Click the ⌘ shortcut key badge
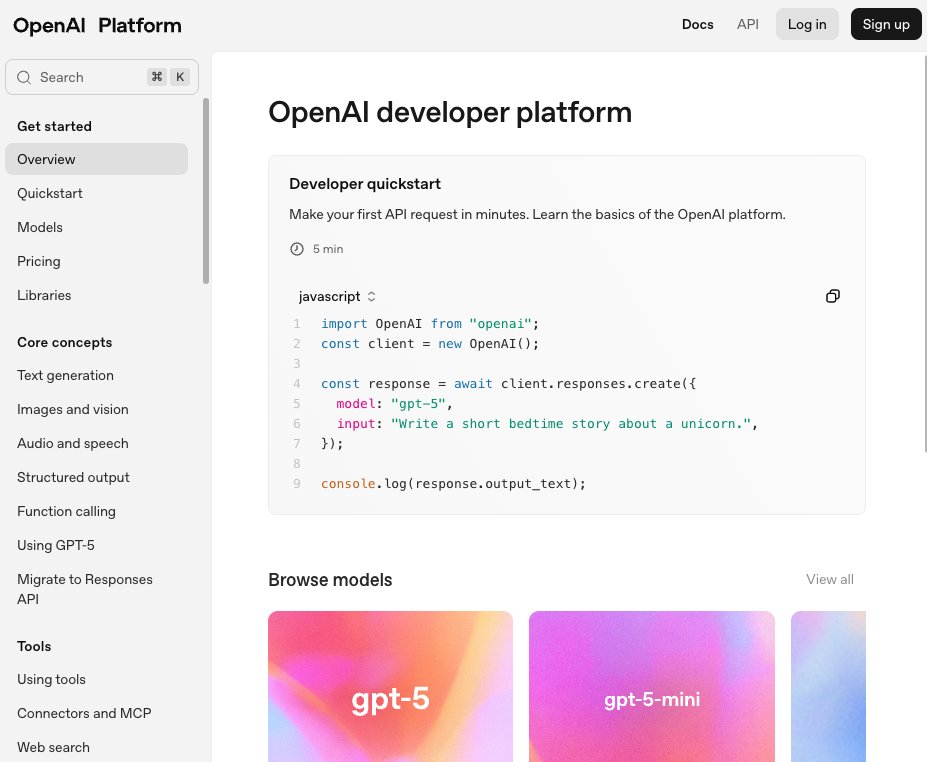Viewport: 927px width, 762px height. (x=157, y=77)
